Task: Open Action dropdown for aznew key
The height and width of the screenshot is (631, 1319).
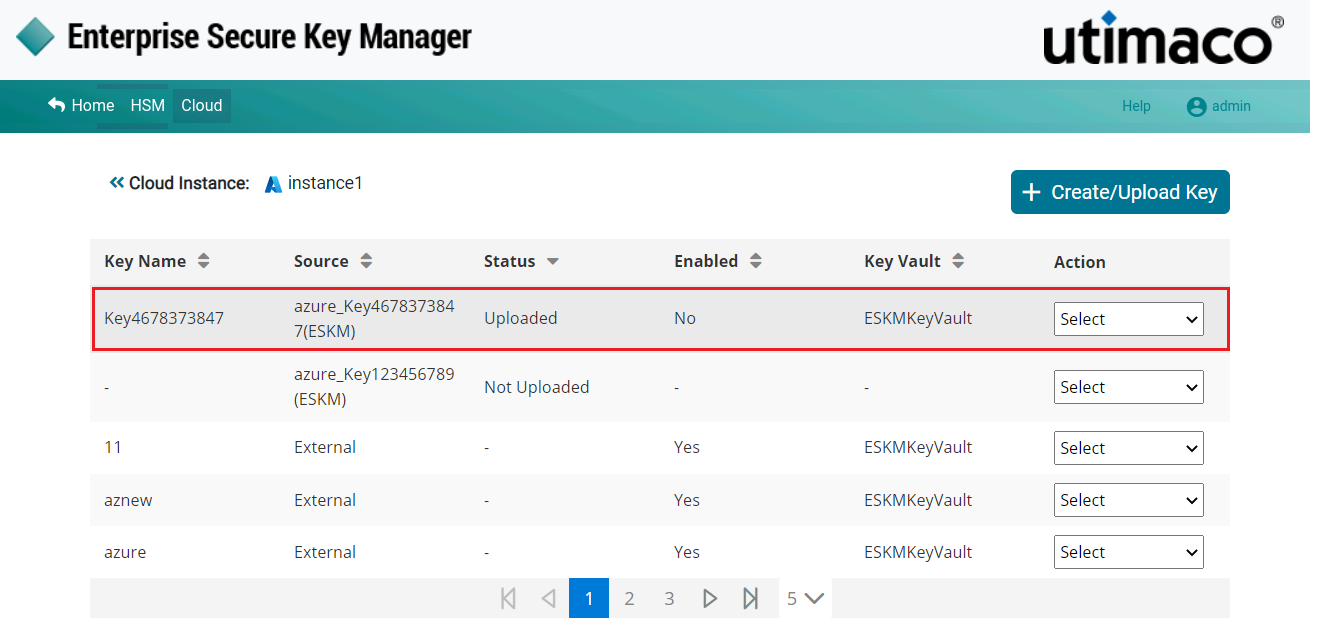Action: coord(1129,500)
